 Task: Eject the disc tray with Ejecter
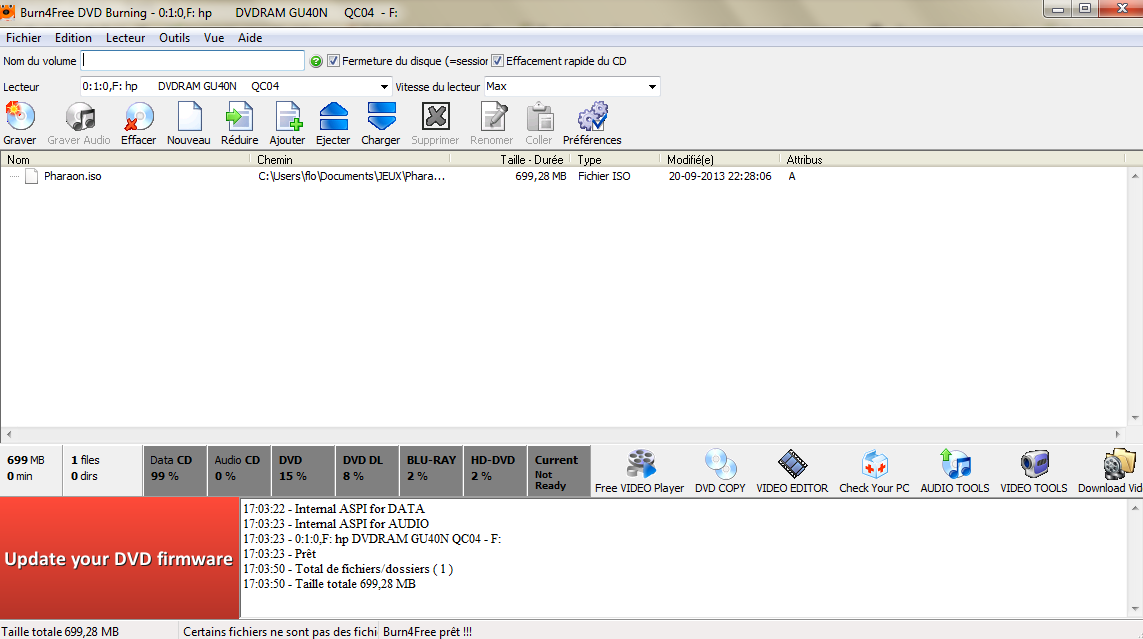pyautogui.click(x=333, y=117)
